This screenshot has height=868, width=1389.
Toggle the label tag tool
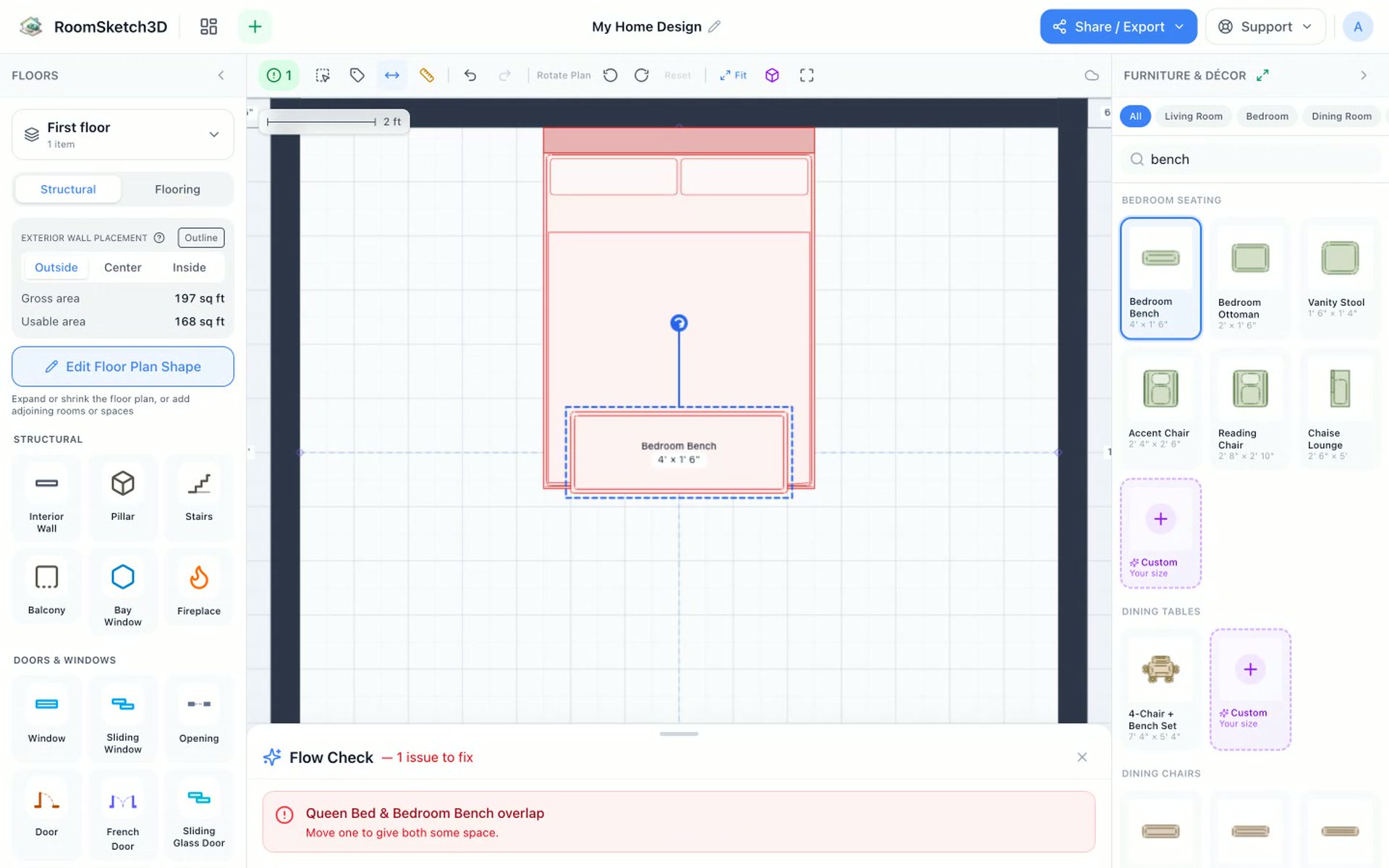click(357, 75)
